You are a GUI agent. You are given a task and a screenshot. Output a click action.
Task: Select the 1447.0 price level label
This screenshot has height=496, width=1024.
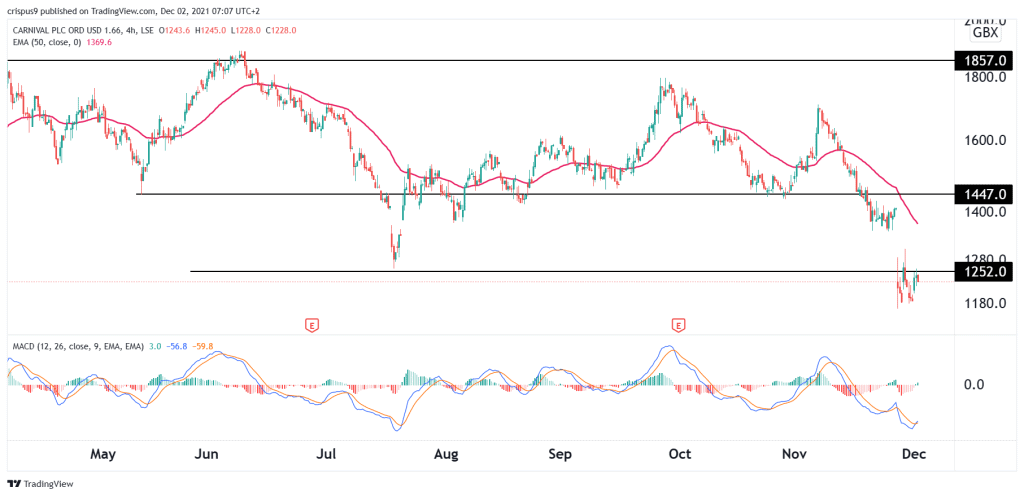click(x=984, y=194)
